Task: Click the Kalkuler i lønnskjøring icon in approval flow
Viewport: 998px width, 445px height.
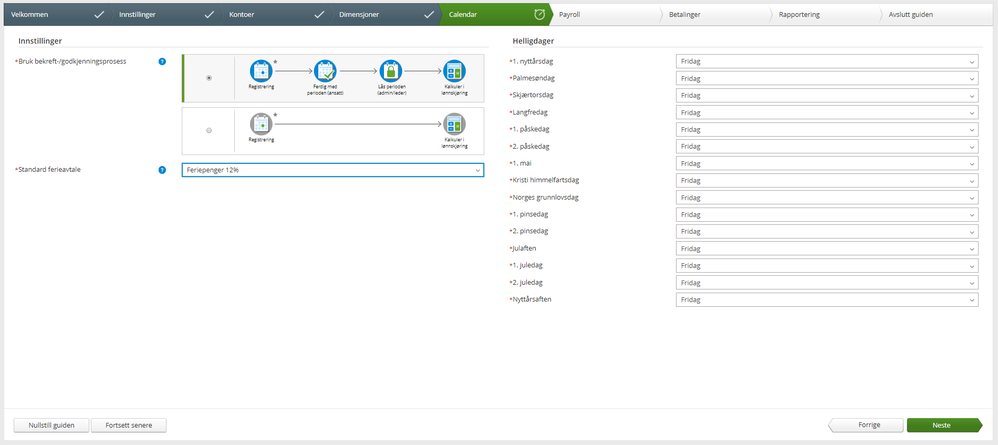Action: pos(454,71)
